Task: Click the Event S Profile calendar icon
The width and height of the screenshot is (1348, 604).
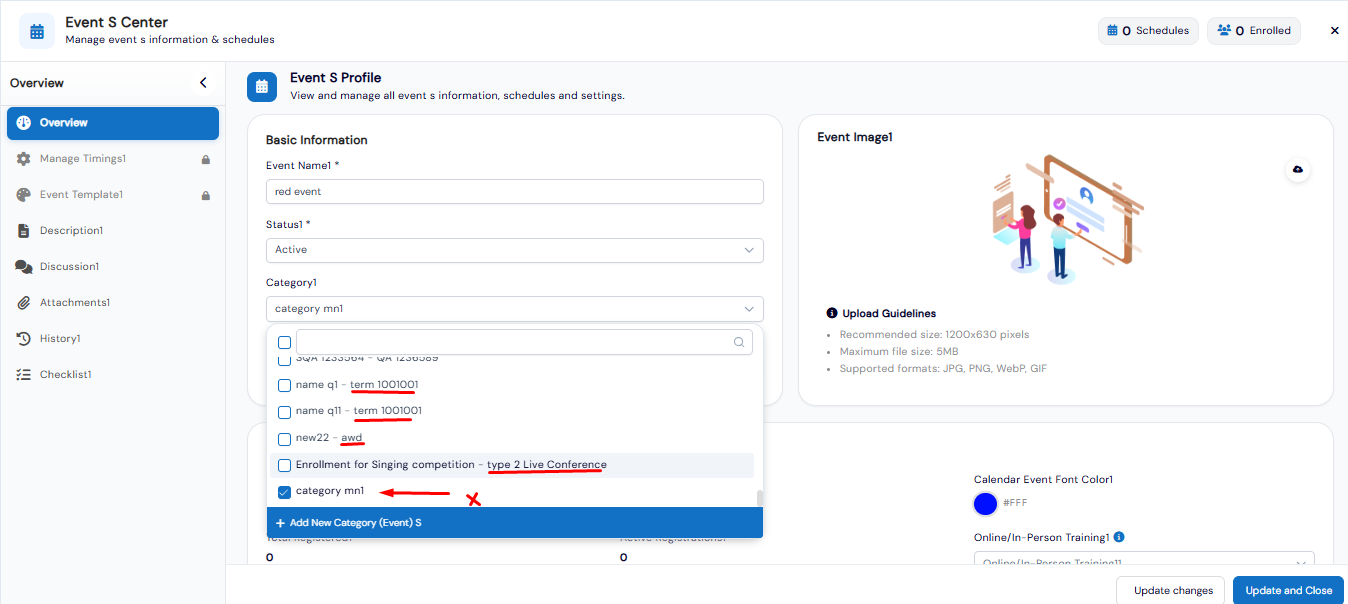Action: point(262,87)
